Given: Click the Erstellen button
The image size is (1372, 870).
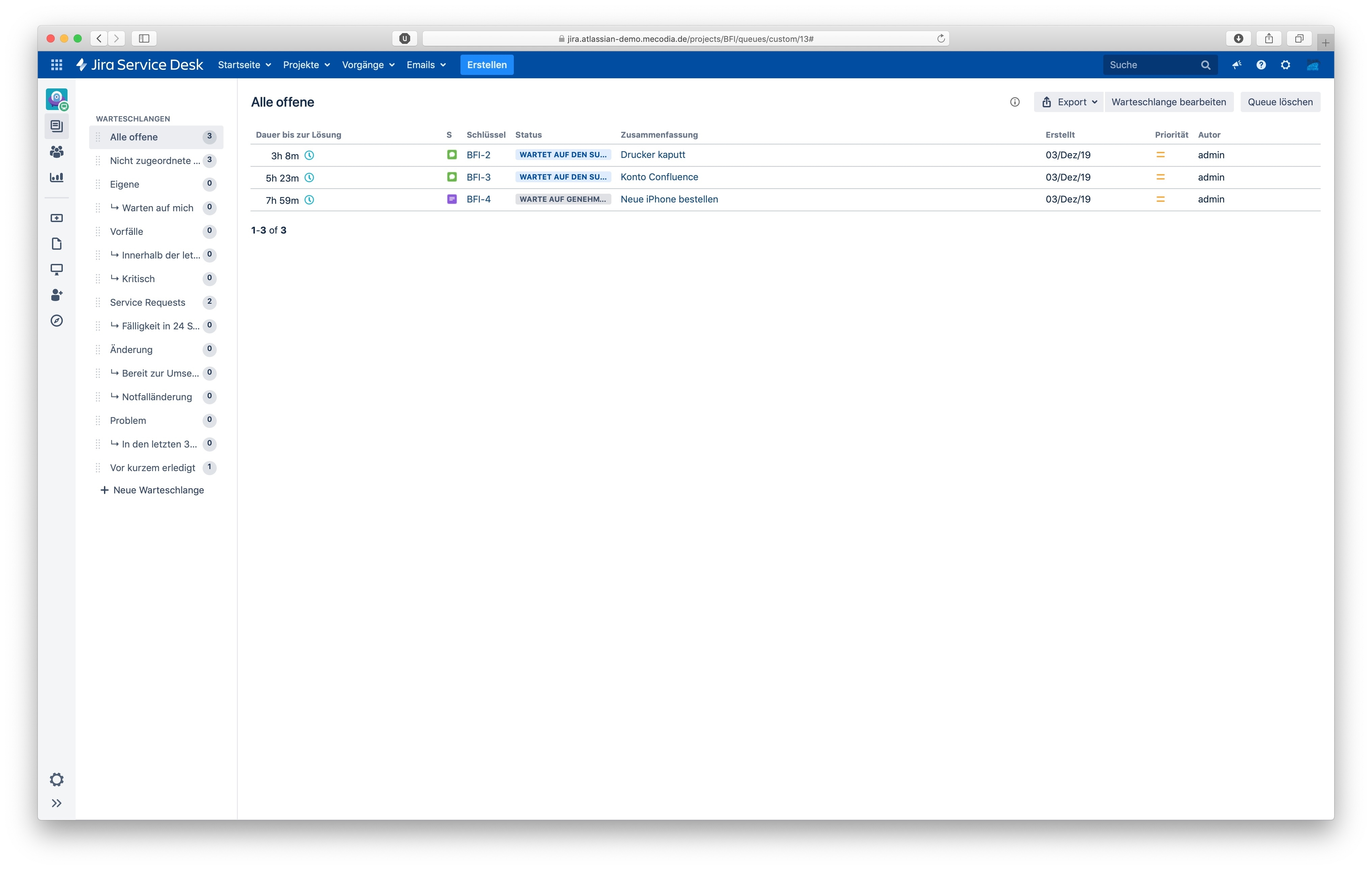Looking at the screenshot, I should pyautogui.click(x=486, y=65).
